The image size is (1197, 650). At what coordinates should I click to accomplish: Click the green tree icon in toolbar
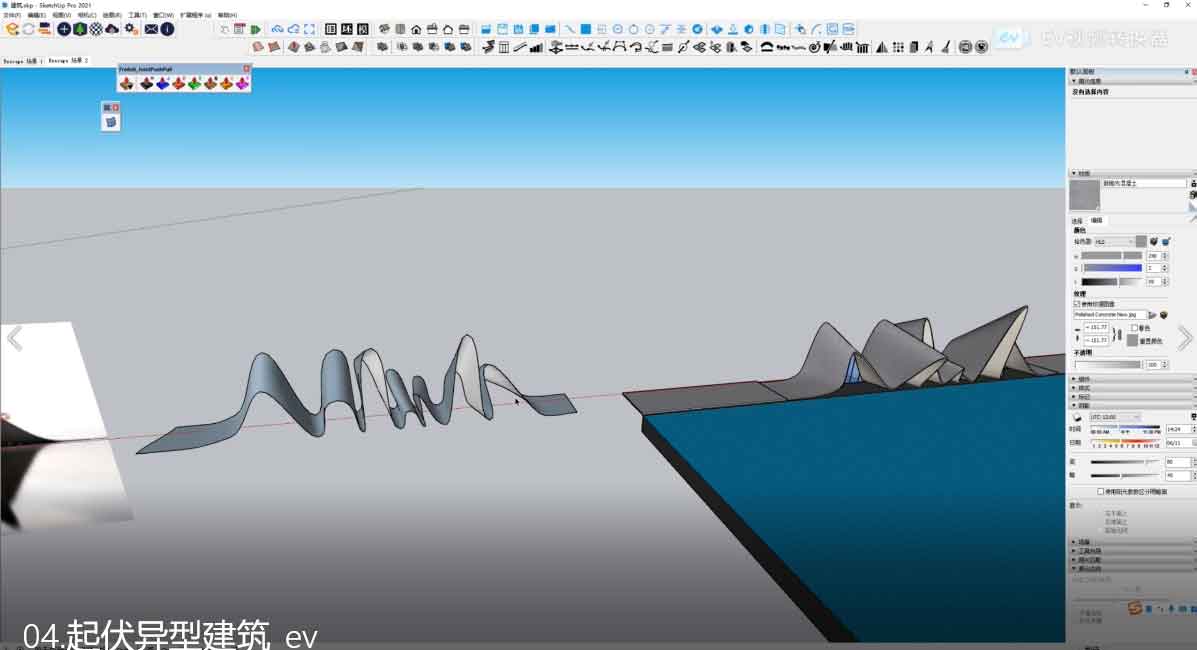[80, 30]
